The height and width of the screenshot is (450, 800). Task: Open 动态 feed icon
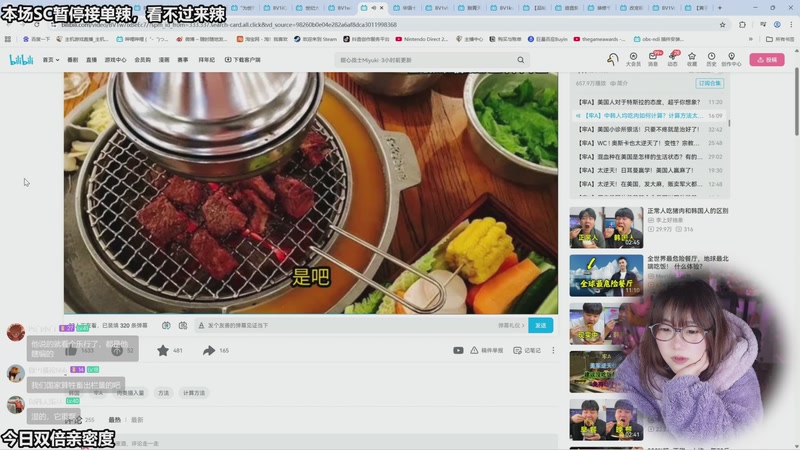pos(672,59)
